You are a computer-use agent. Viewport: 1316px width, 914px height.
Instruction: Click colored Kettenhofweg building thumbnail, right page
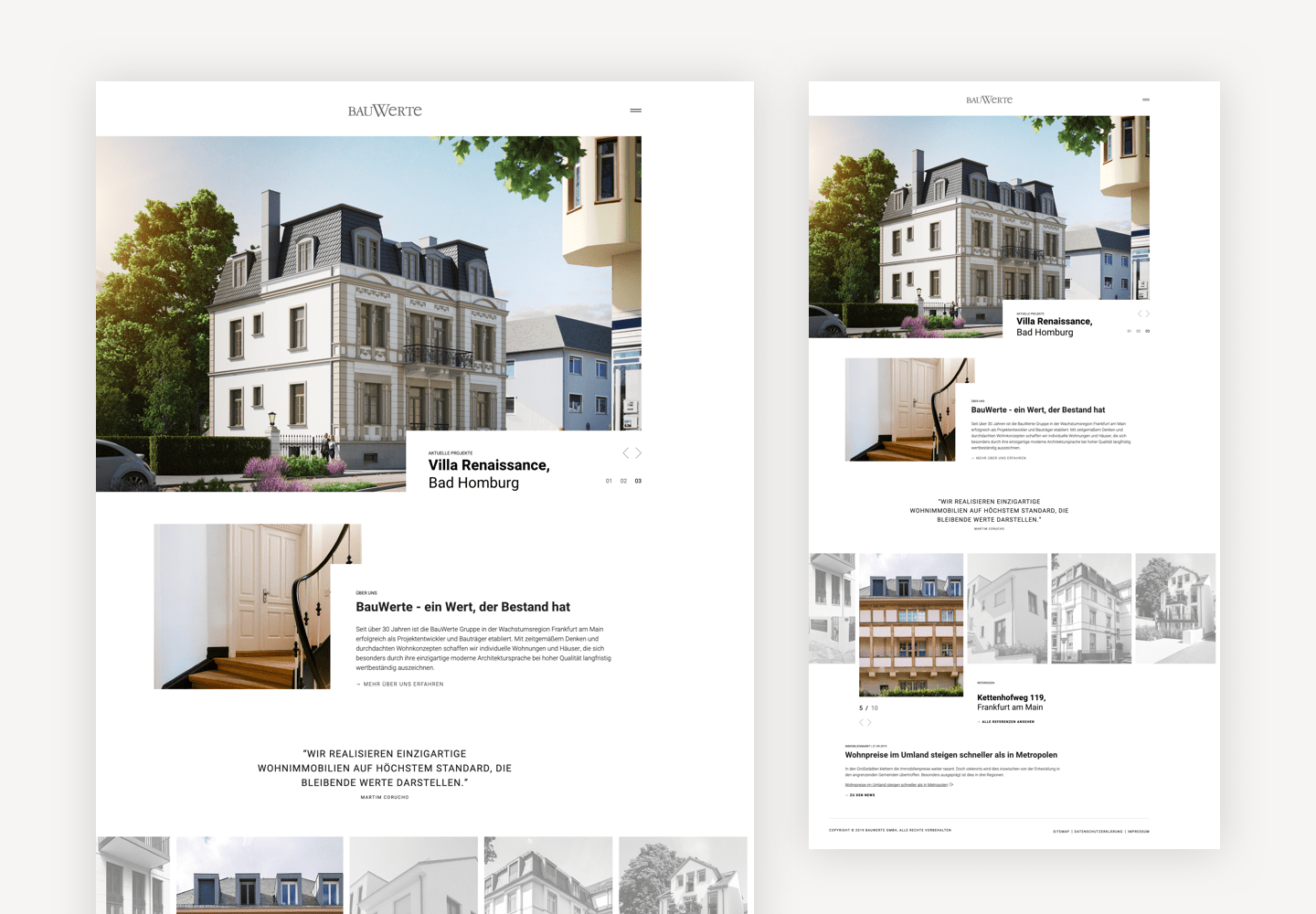click(911, 624)
